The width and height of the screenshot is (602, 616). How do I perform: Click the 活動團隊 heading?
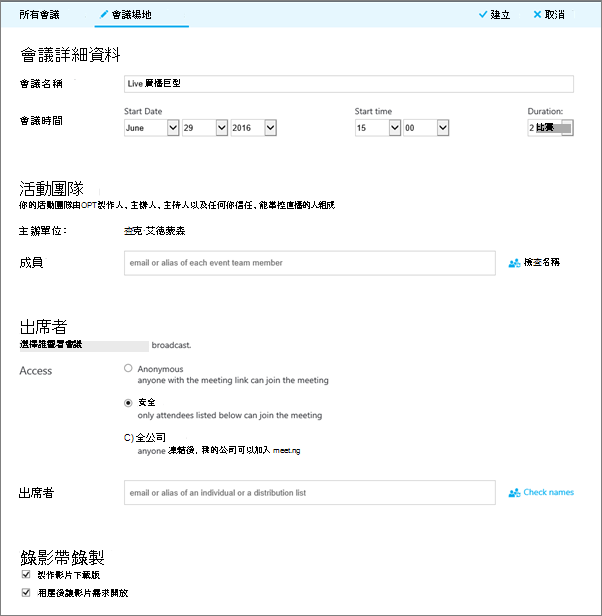51,189
